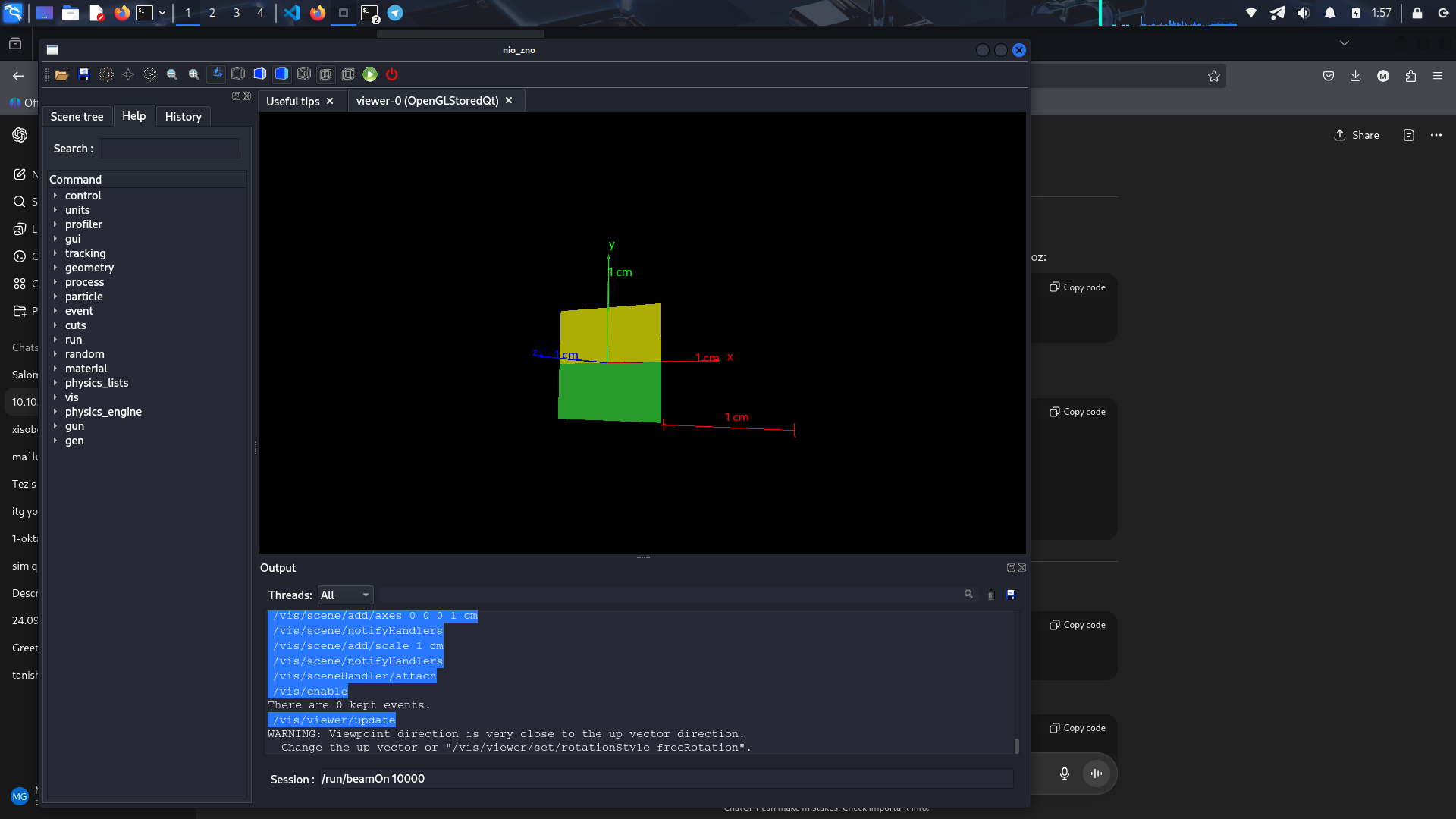The height and width of the screenshot is (819, 1456).
Task: Toggle the perspective projection cube icon
Action: click(326, 74)
